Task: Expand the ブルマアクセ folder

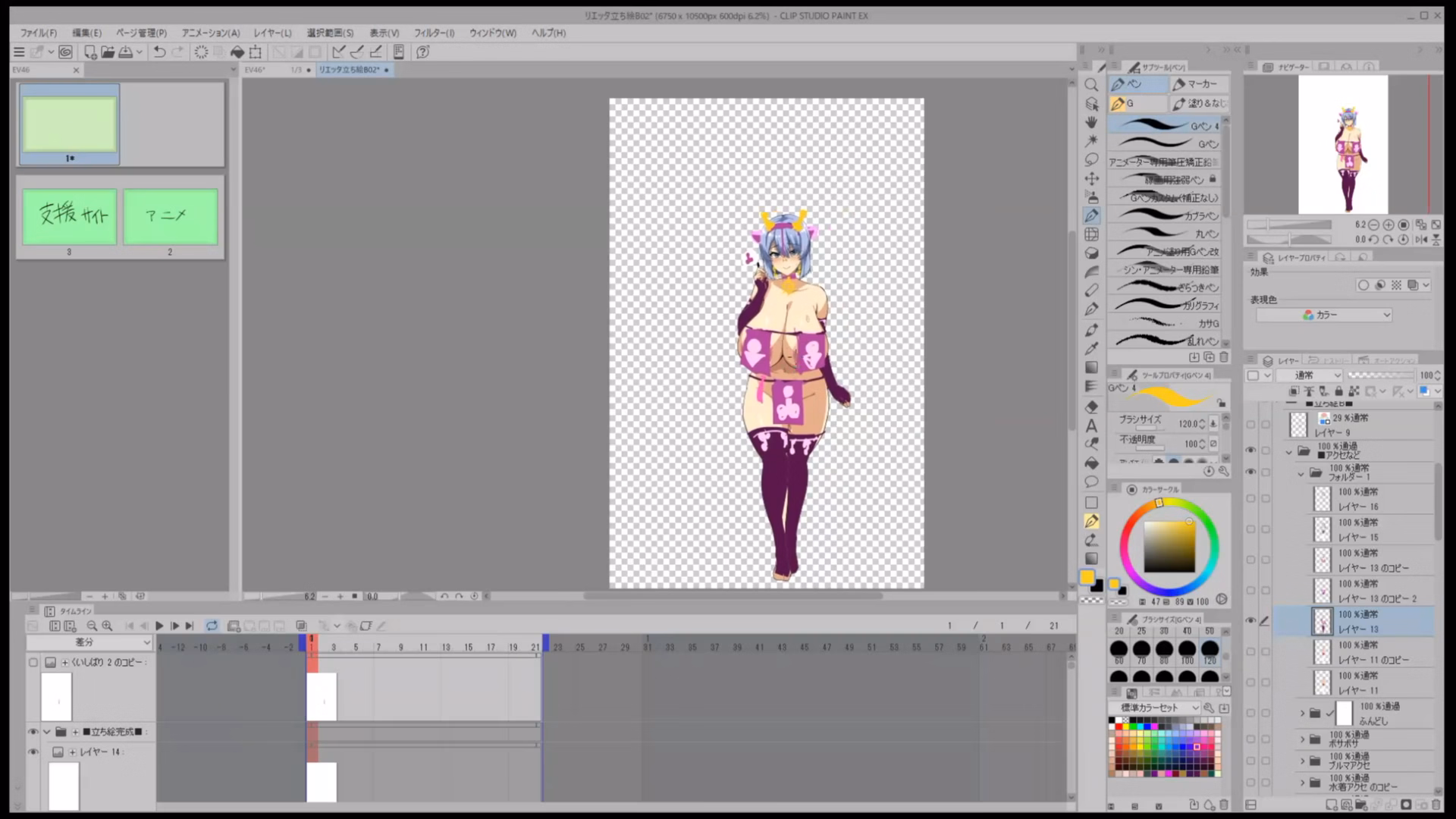Action: 1302,761
